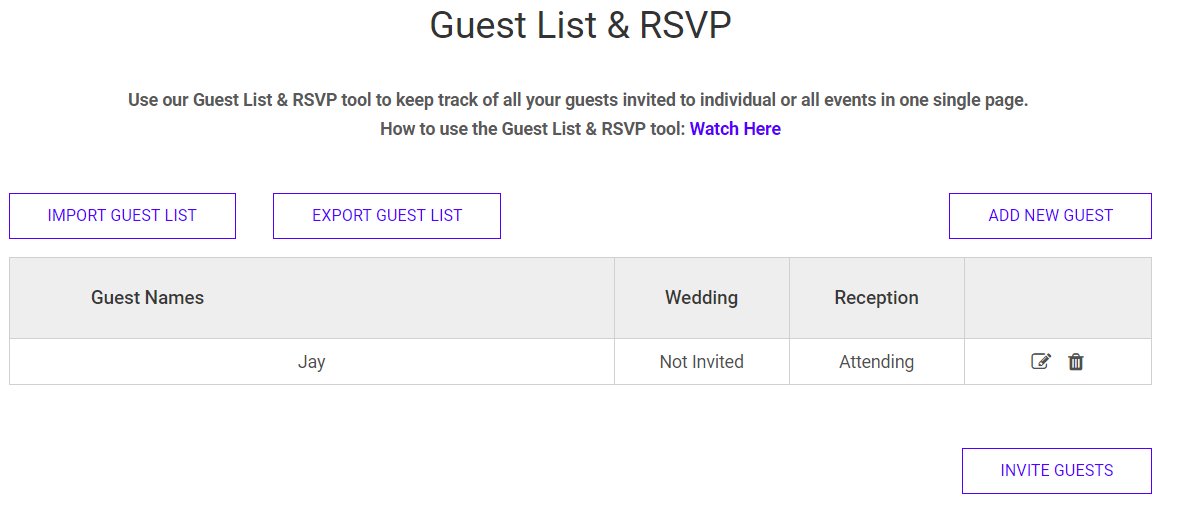Click Jay's Not Invited wedding status

click(x=701, y=362)
